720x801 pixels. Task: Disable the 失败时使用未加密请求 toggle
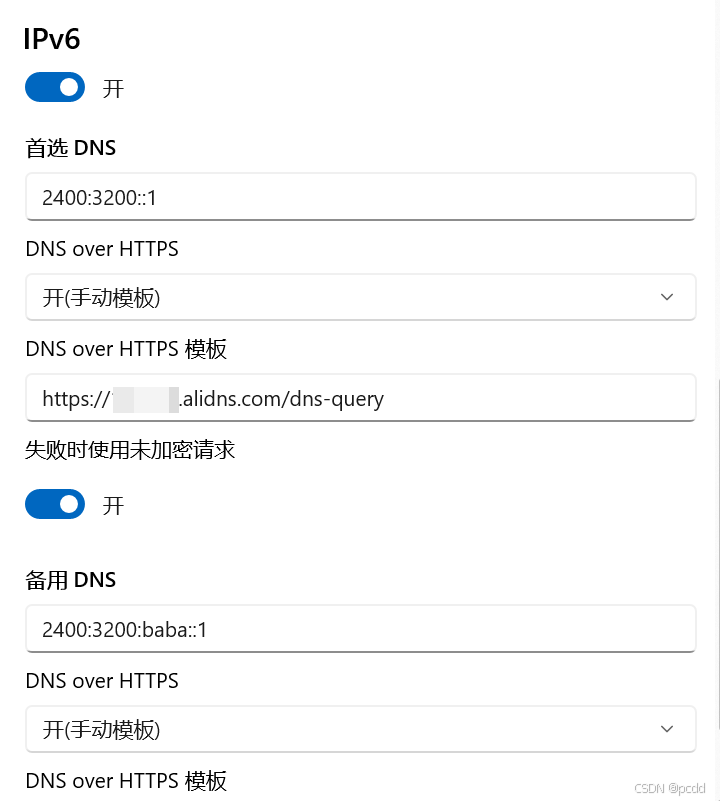coord(55,504)
